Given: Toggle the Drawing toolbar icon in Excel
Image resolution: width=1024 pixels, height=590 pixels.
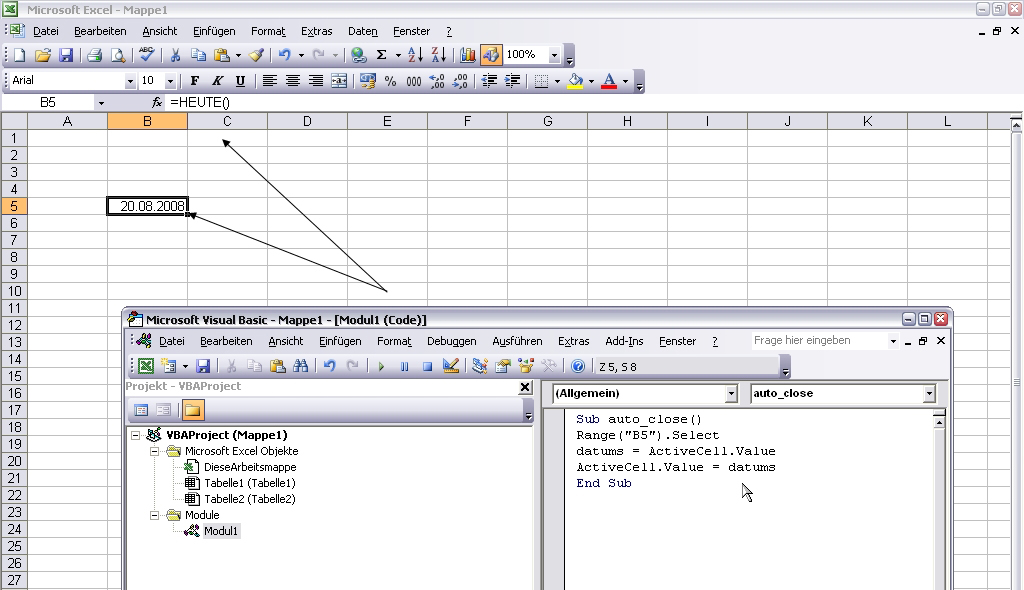Looking at the screenshot, I should (491, 55).
